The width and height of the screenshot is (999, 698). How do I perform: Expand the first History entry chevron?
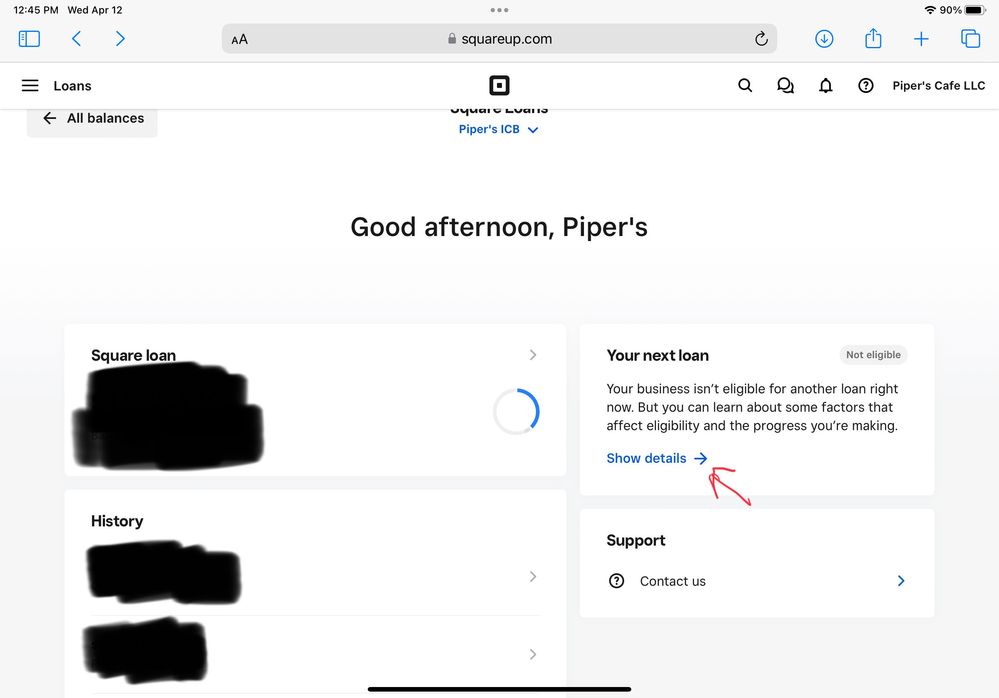click(533, 576)
